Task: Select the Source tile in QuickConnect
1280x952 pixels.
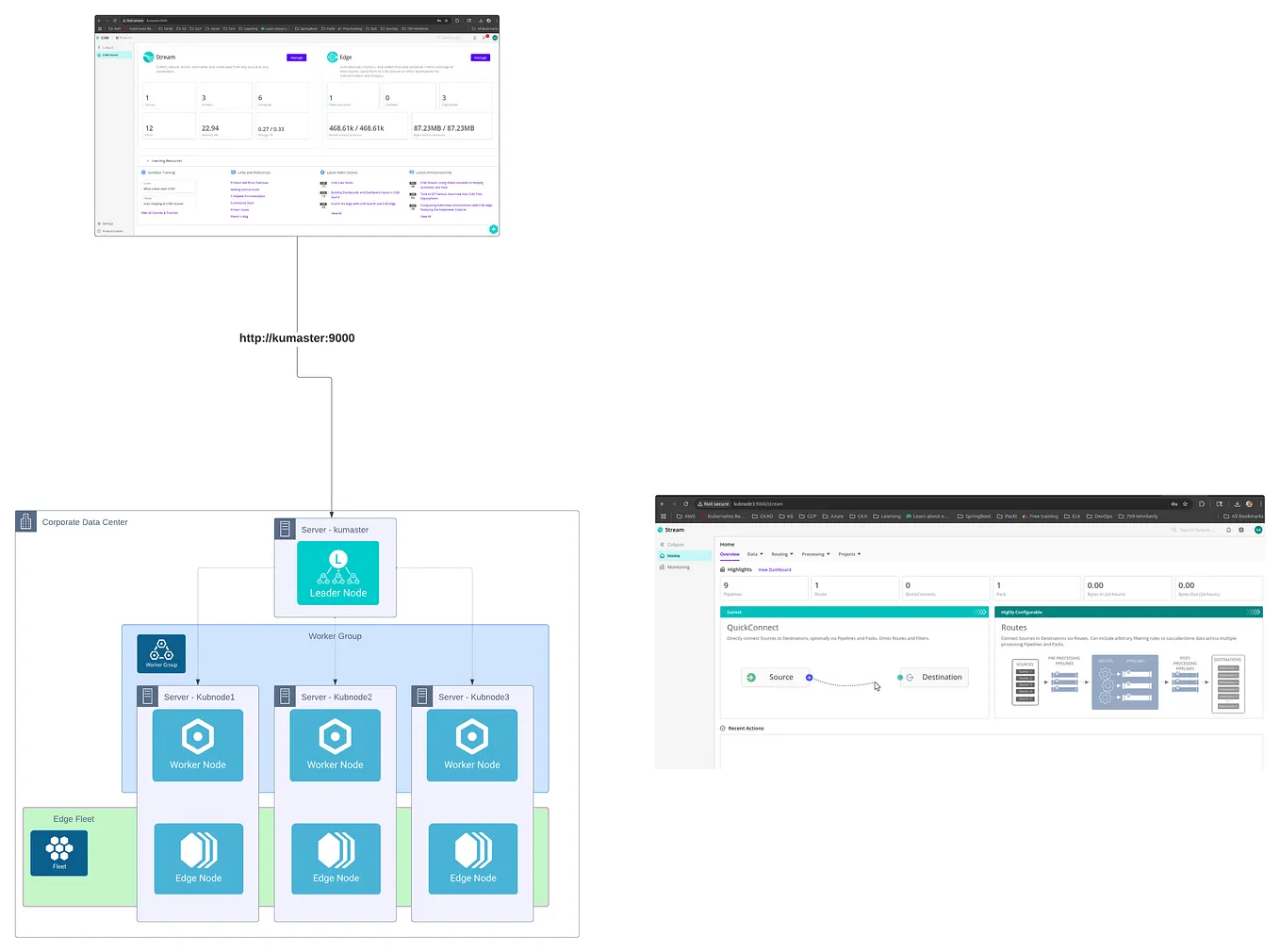Action: tap(775, 677)
